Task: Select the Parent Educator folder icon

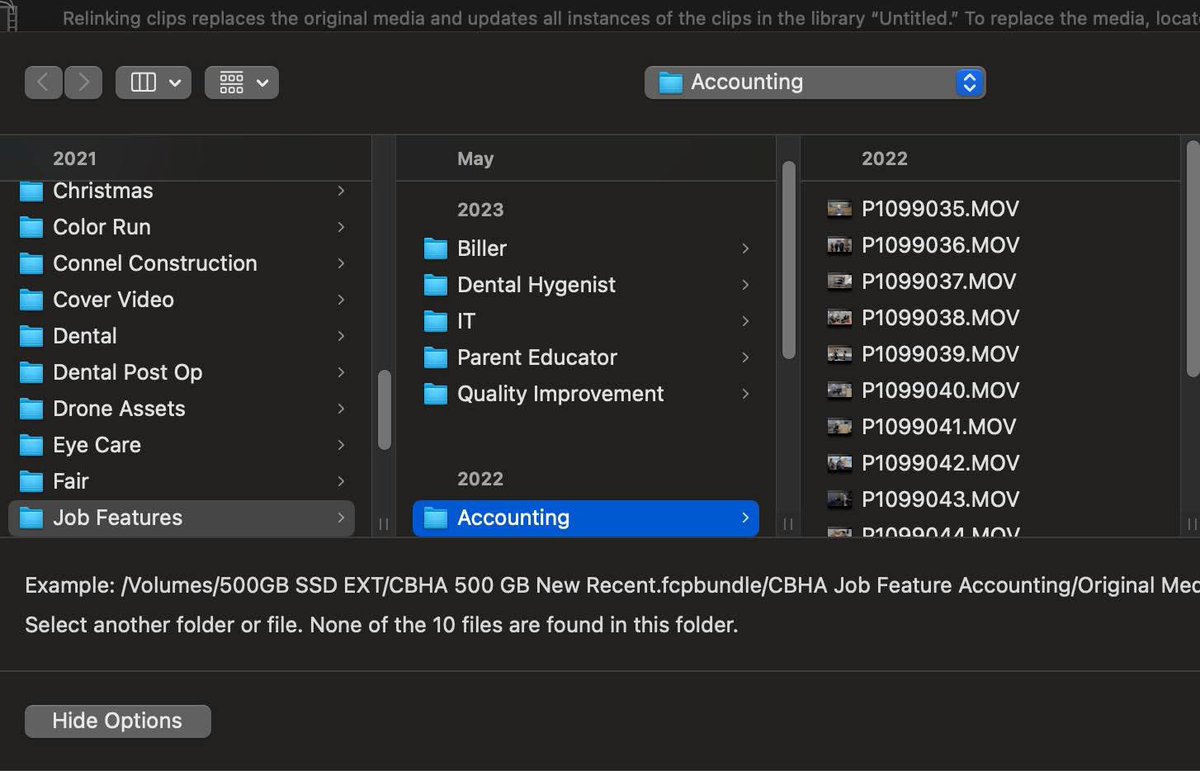Action: [x=436, y=358]
